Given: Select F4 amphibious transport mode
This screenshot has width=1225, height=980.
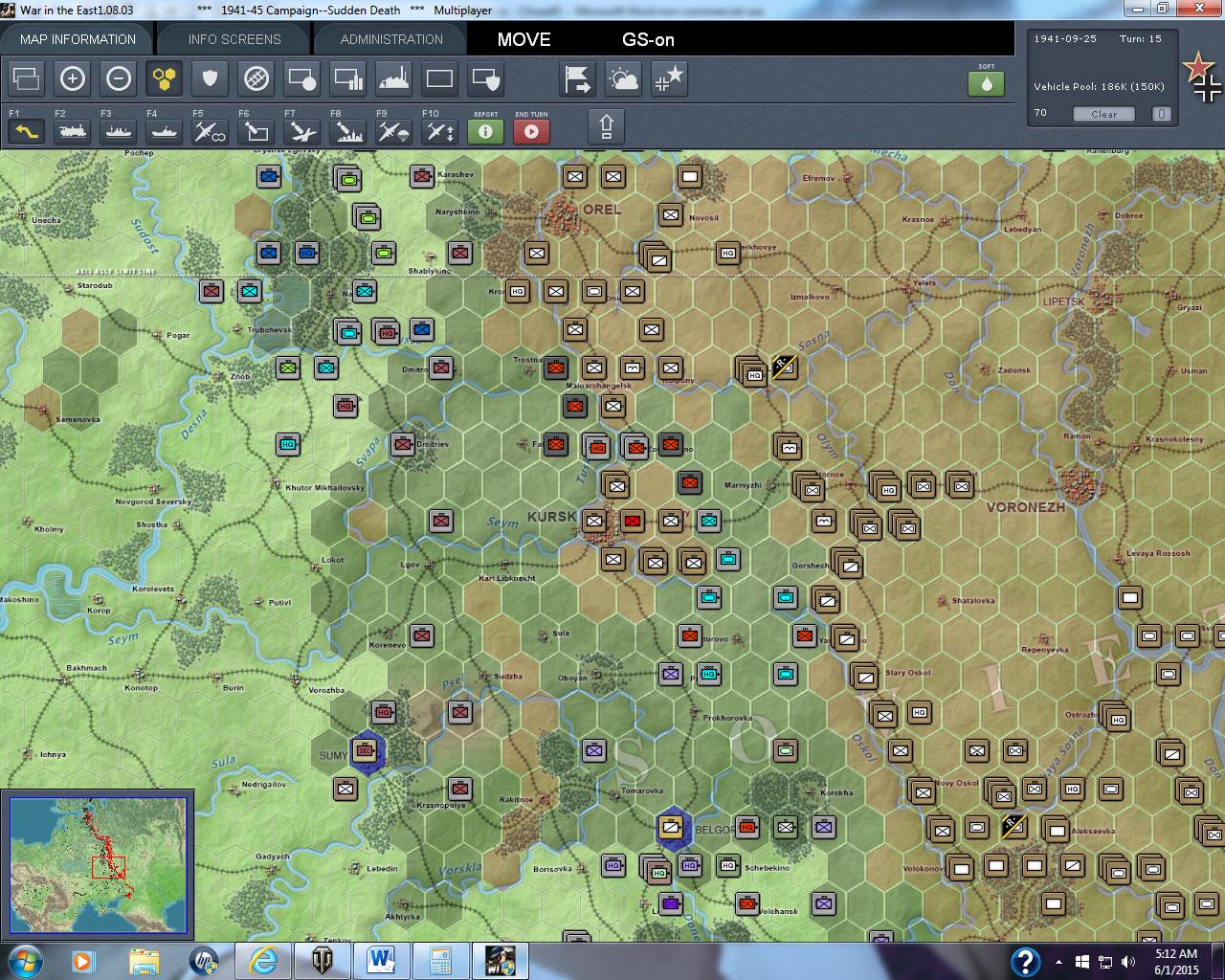Looking at the screenshot, I should pyautogui.click(x=165, y=131).
